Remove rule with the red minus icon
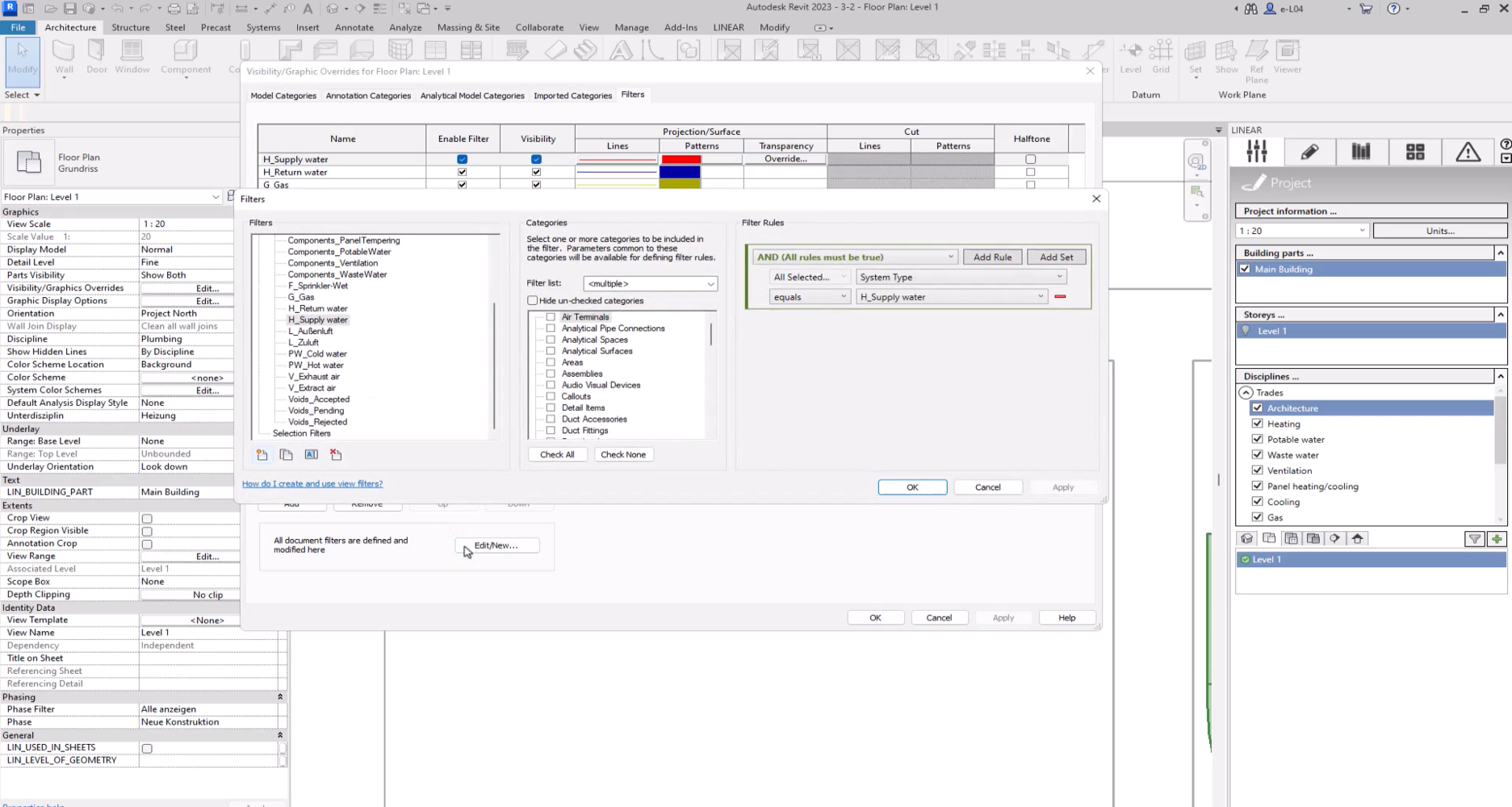 [1060, 297]
